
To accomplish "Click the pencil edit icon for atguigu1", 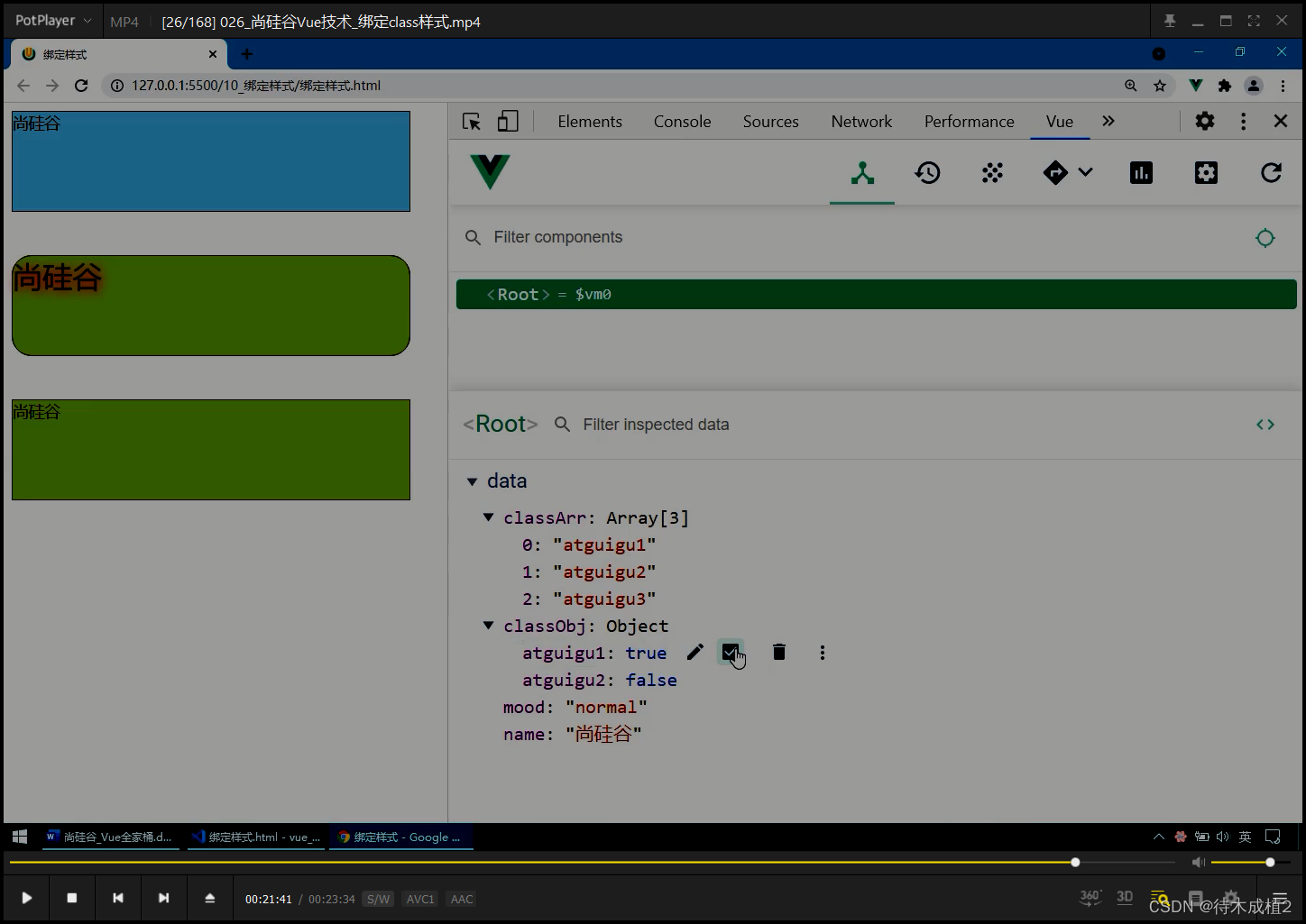I will click(x=694, y=652).
